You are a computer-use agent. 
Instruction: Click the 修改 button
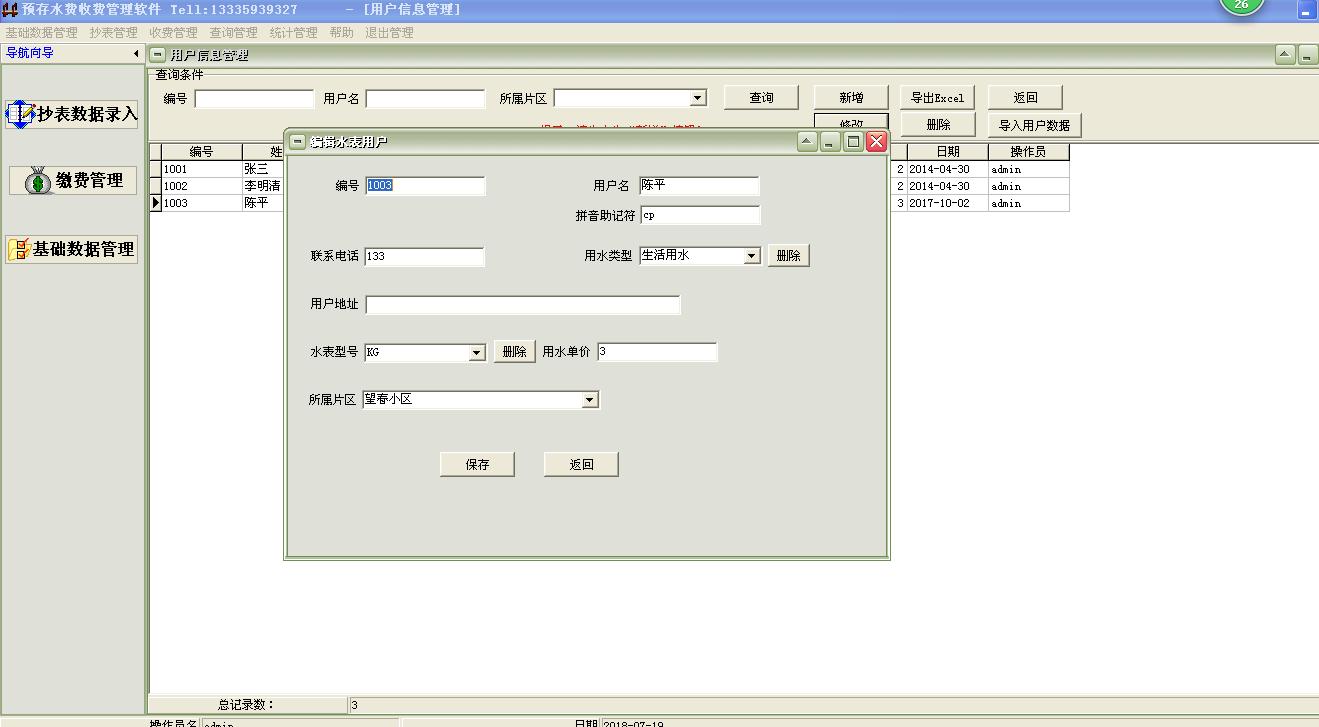click(x=851, y=122)
